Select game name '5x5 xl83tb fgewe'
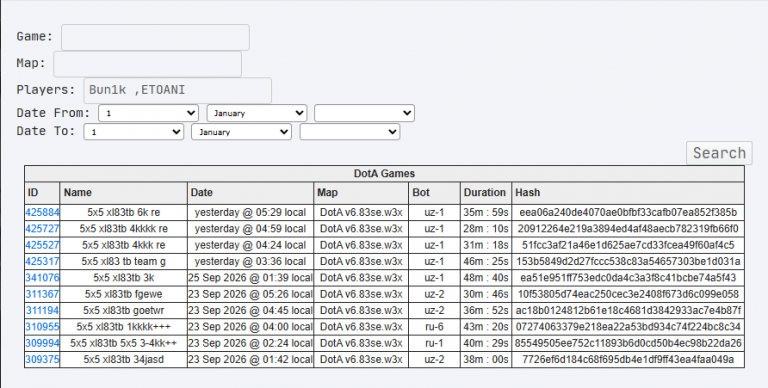The height and width of the screenshot is (388, 768). pyautogui.click(x=123, y=294)
